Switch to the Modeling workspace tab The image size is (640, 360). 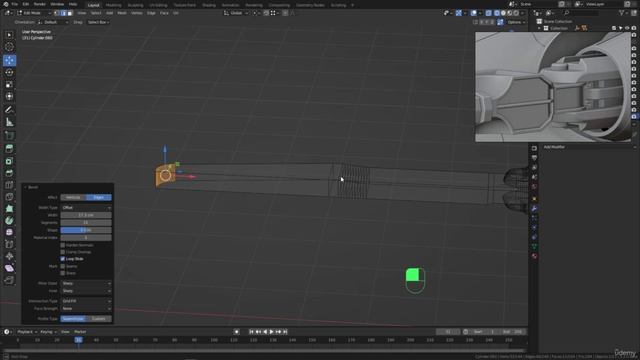tap(113, 5)
